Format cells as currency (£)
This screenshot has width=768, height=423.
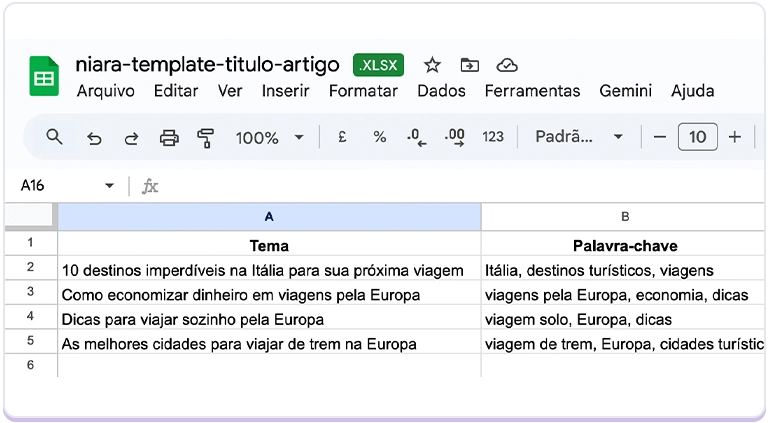click(x=342, y=137)
